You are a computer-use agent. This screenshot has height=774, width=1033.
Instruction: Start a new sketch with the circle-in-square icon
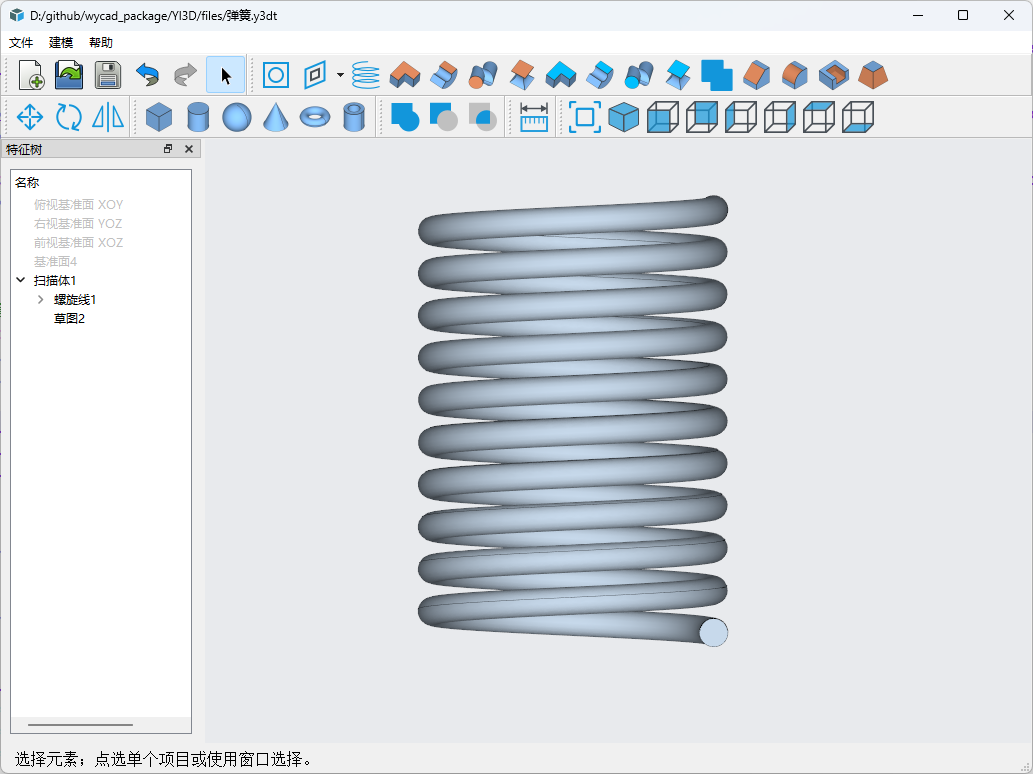[x=276, y=75]
